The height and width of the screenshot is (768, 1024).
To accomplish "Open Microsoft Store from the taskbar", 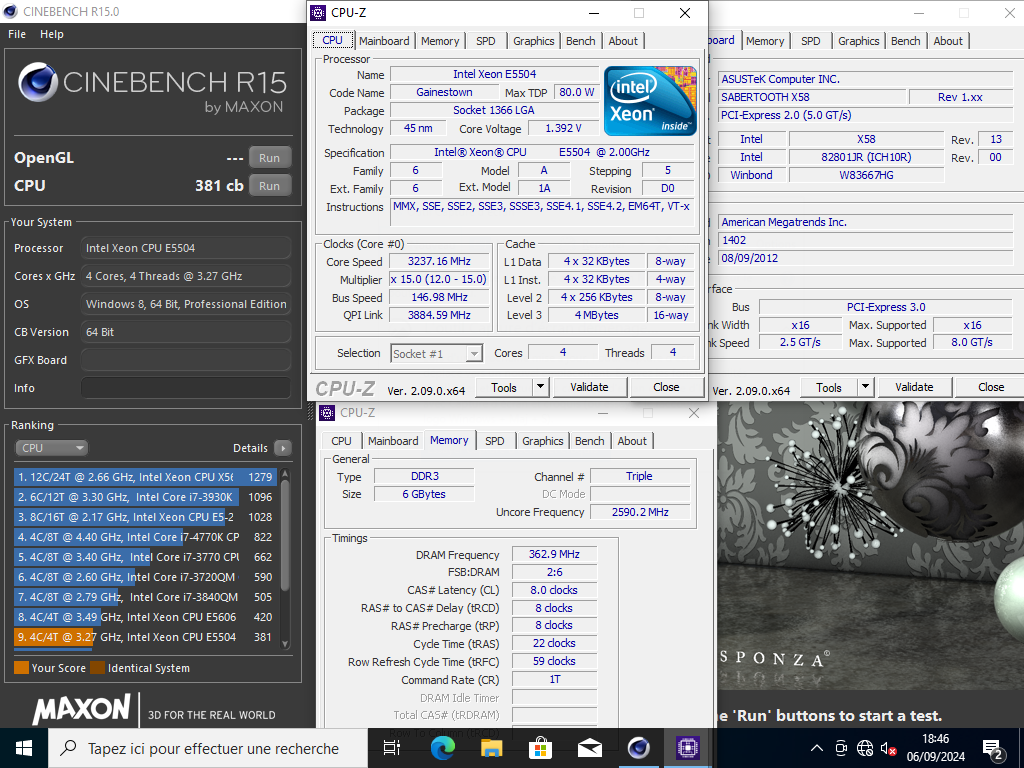I will [x=540, y=748].
